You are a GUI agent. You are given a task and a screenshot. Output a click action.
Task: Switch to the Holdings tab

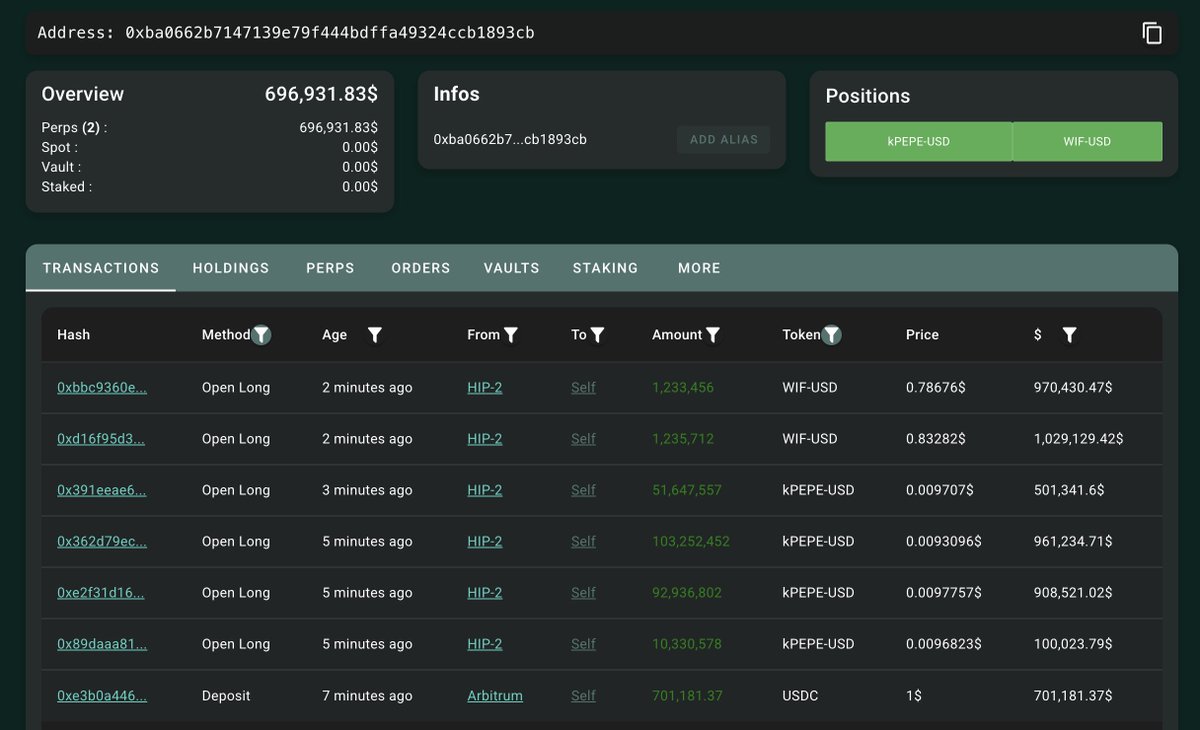(231, 268)
